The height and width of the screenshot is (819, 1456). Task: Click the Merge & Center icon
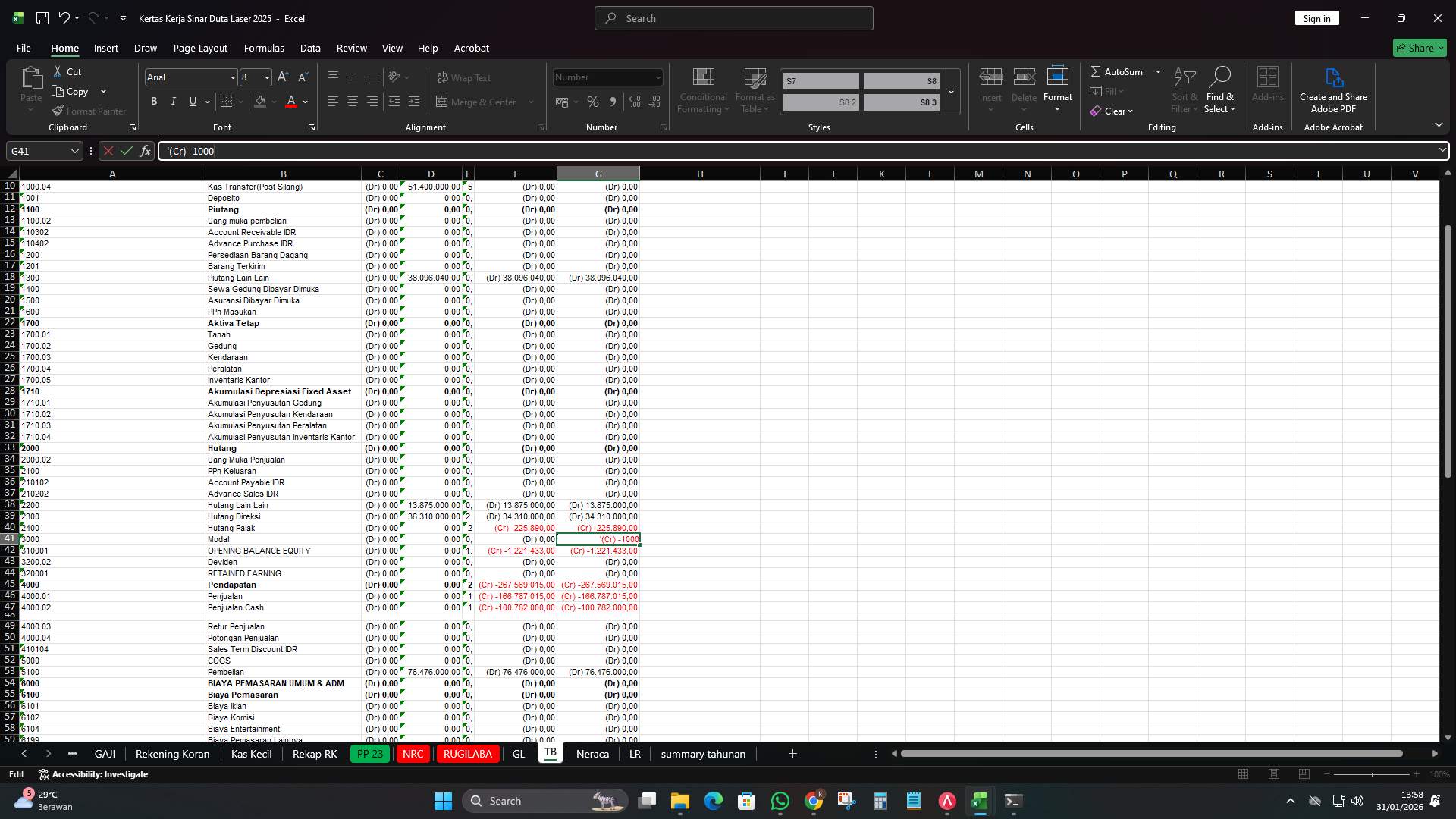point(442,102)
